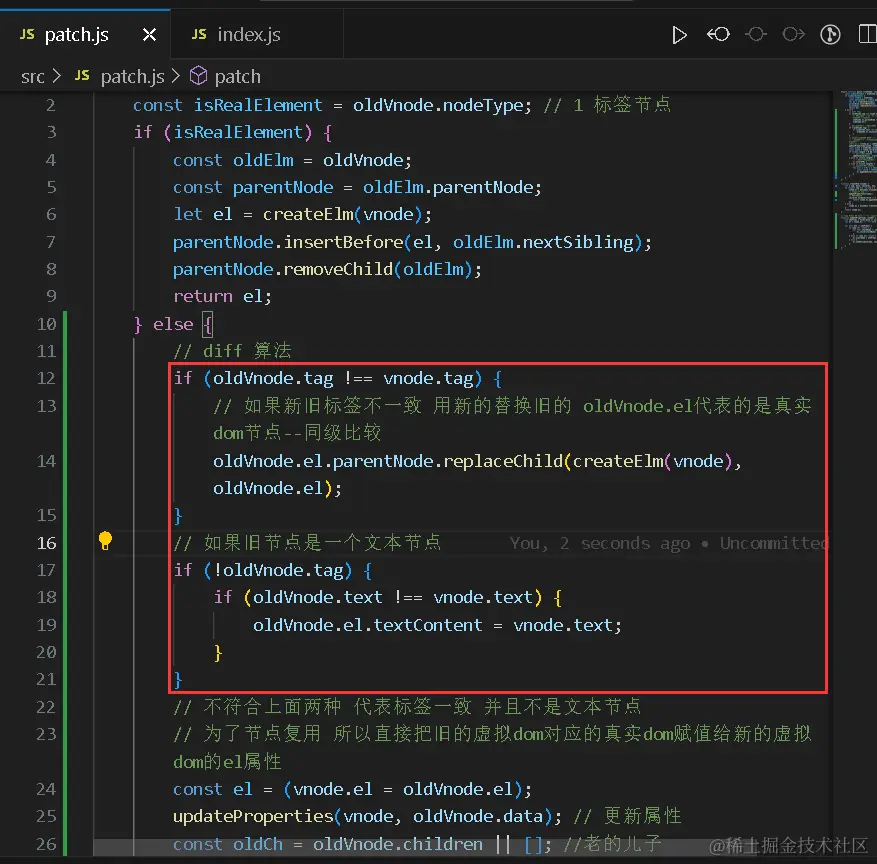Open changes with the compare icon
The width and height of the screenshot is (877, 864).
[x=718, y=35]
